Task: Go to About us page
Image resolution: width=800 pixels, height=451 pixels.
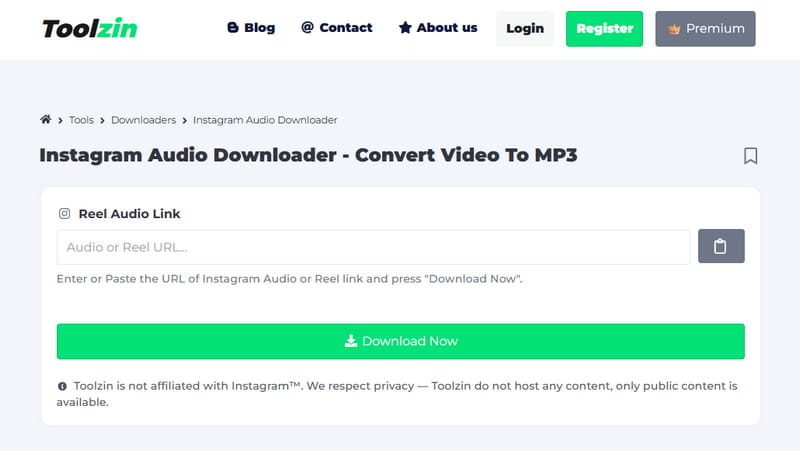Action: point(438,28)
